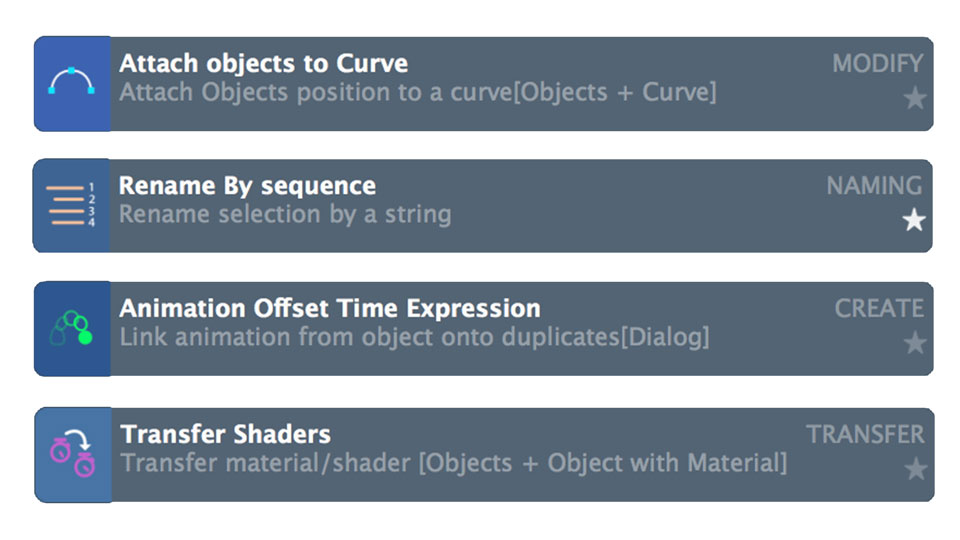Click the Transfer Shaders icon

pos(73,455)
